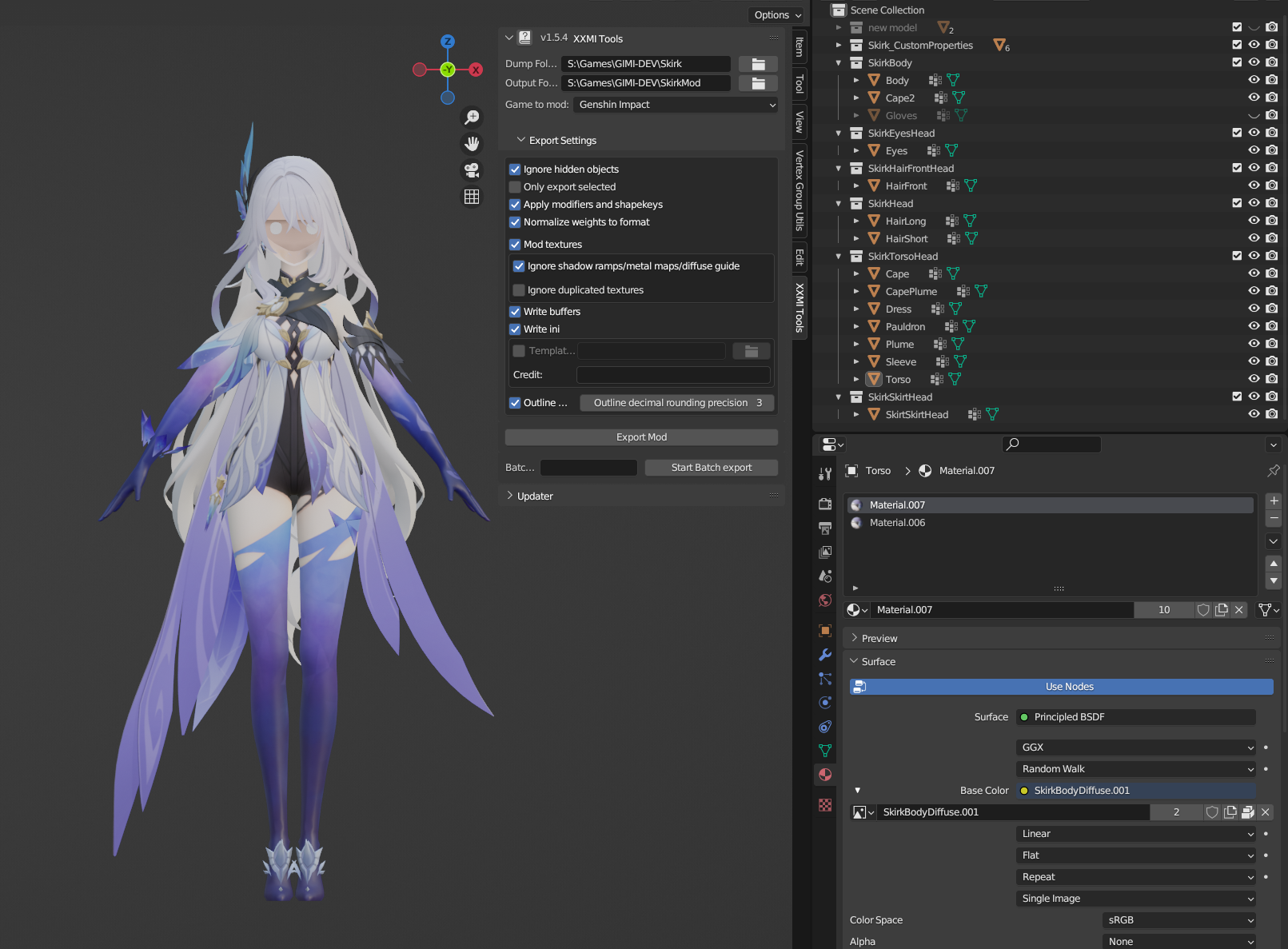This screenshot has width=1288, height=949.
Task: Open the Color Space sRGB dropdown
Action: 1179,920
